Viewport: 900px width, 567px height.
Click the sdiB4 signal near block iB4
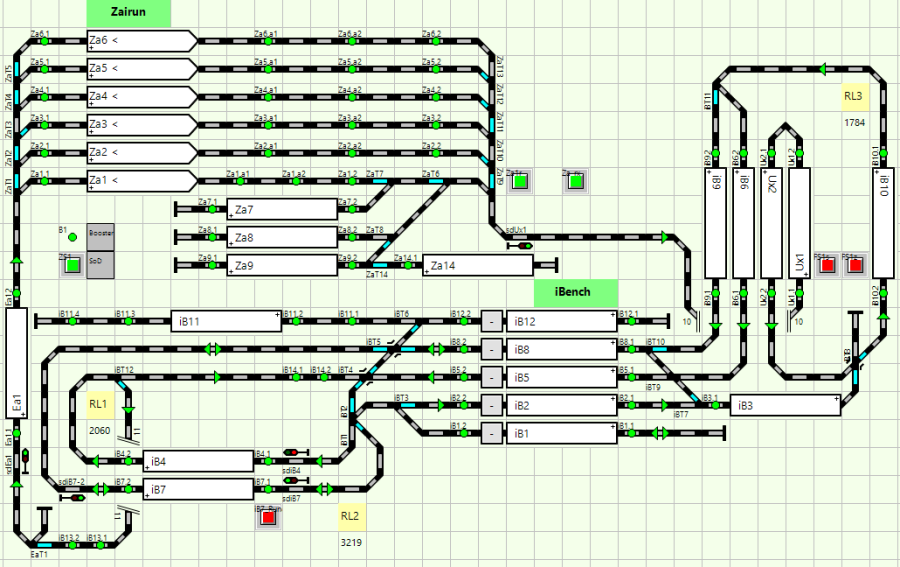pos(292,452)
